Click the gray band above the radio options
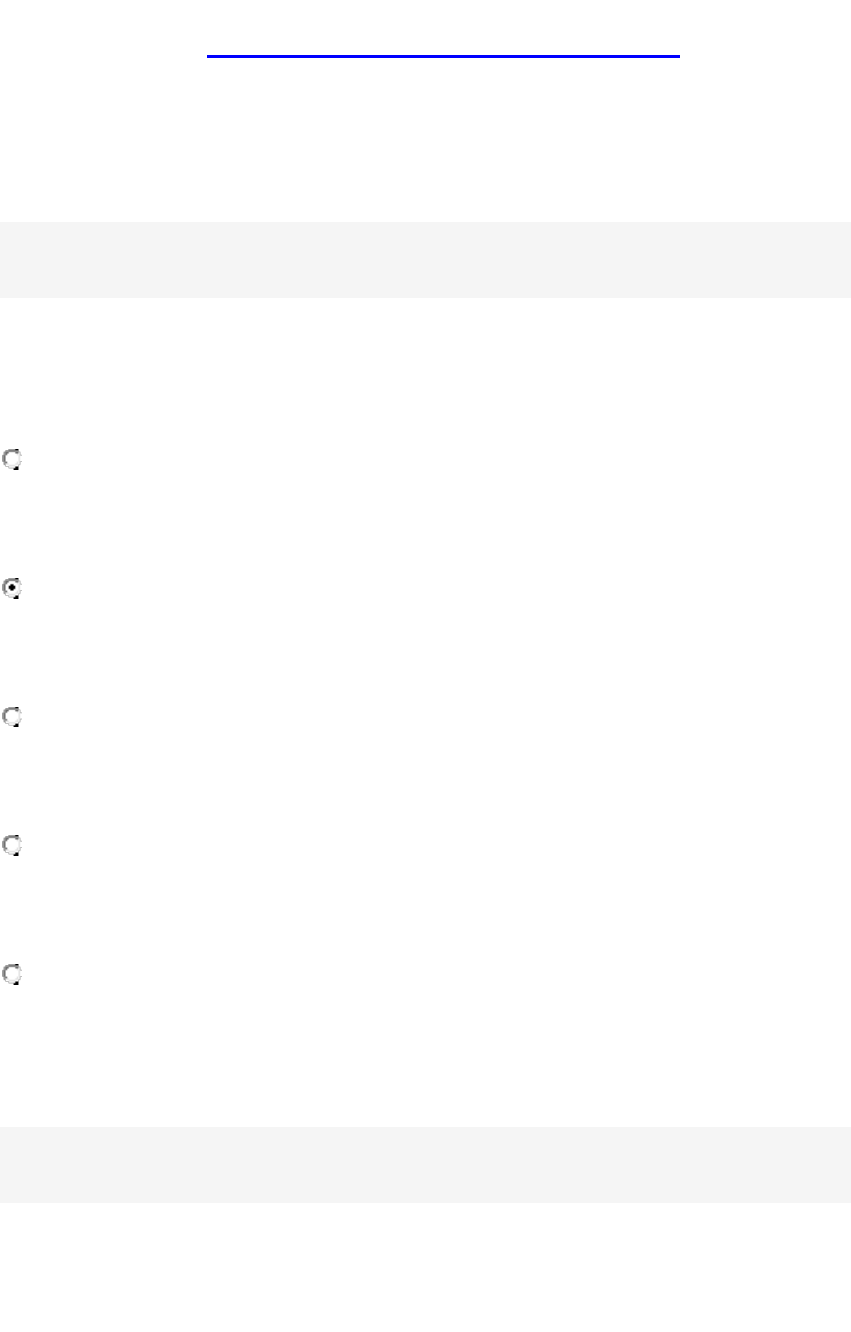 tap(425, 260)
